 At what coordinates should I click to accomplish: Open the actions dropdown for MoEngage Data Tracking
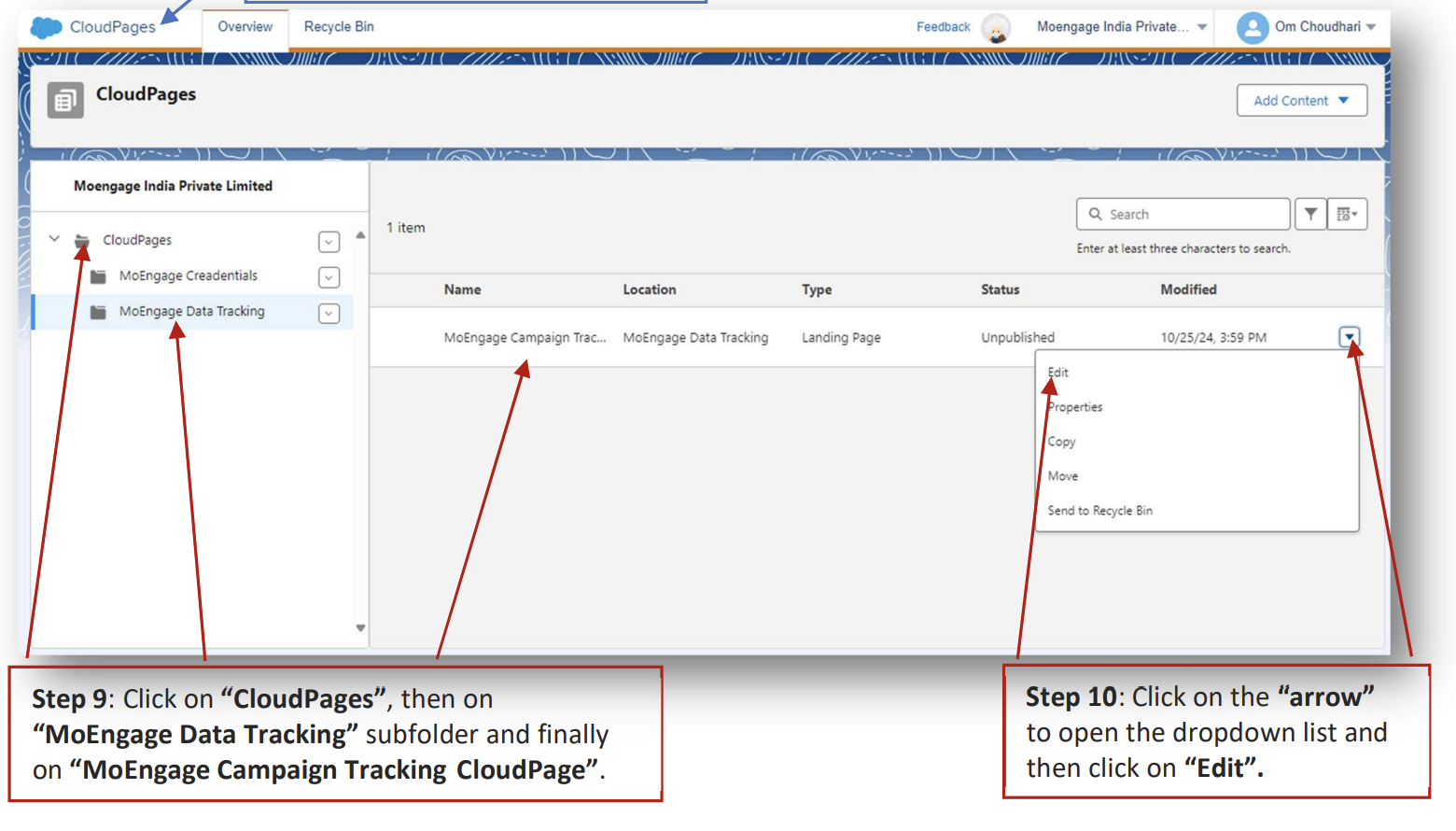coord(329,313)
